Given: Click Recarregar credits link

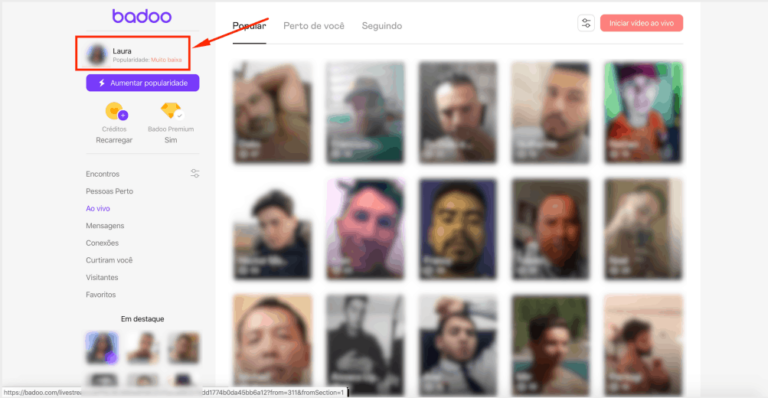Looking at the screenshot, I should tap(114, 140).
